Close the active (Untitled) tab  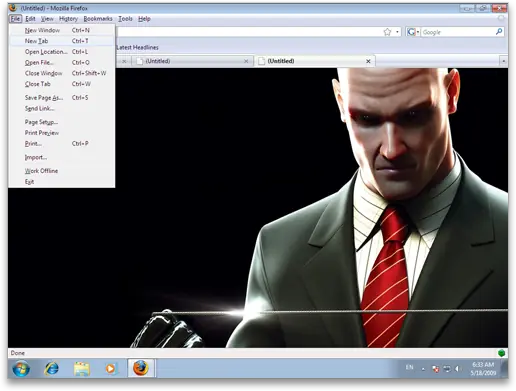tap(368, 61)
